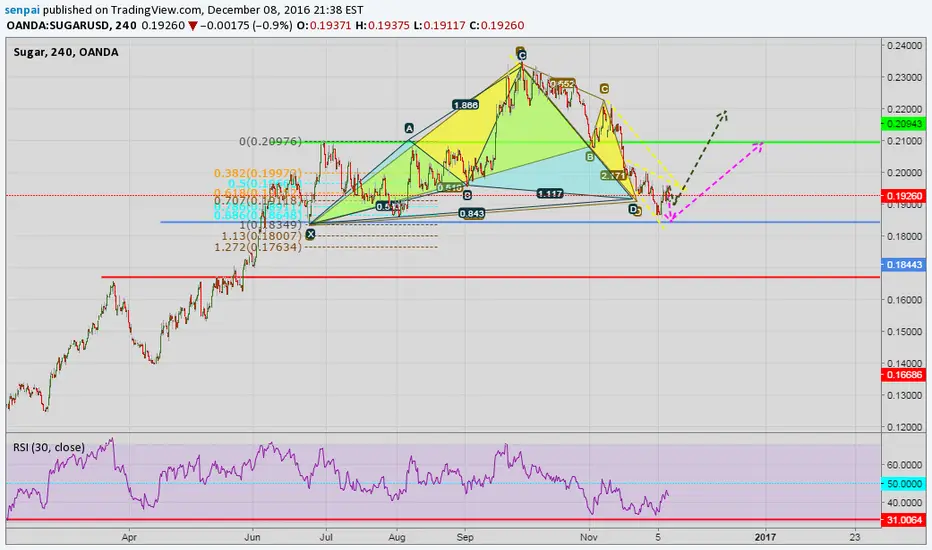Click the low price value L:0.19117
932x550 pixels.
tap(440, 26)
